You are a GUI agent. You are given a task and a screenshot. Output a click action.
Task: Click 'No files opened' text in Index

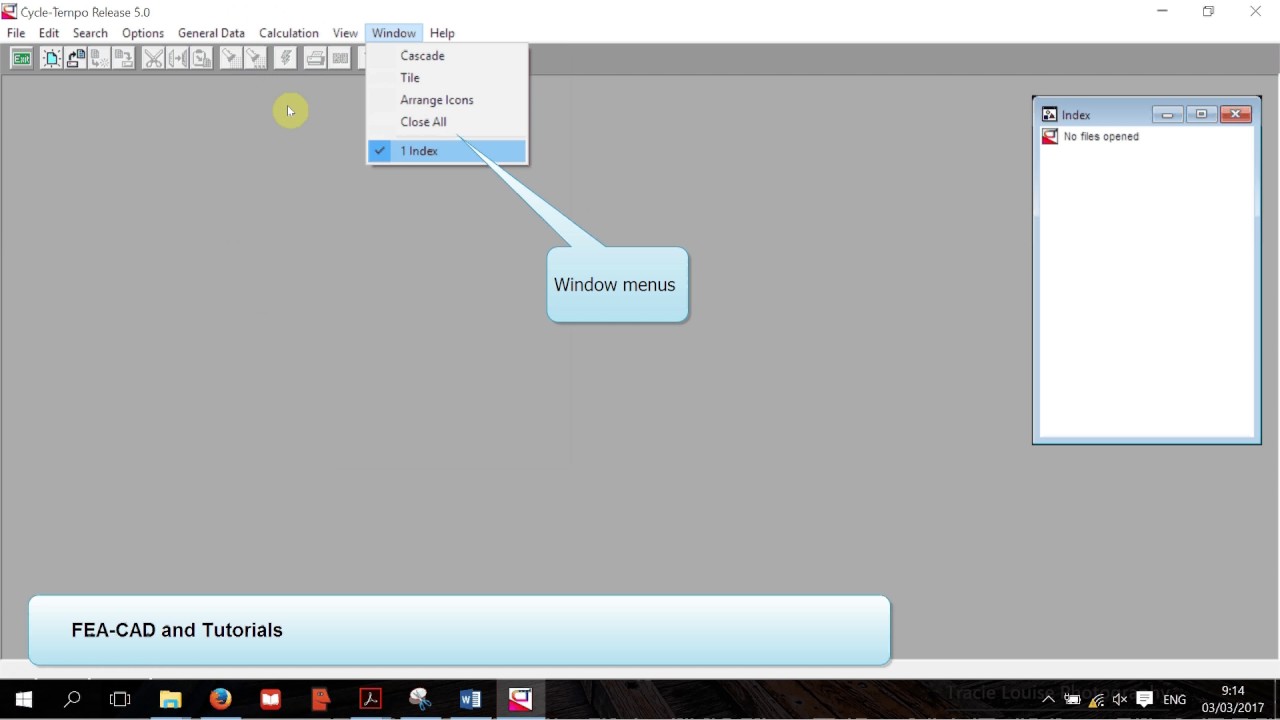1101,137
